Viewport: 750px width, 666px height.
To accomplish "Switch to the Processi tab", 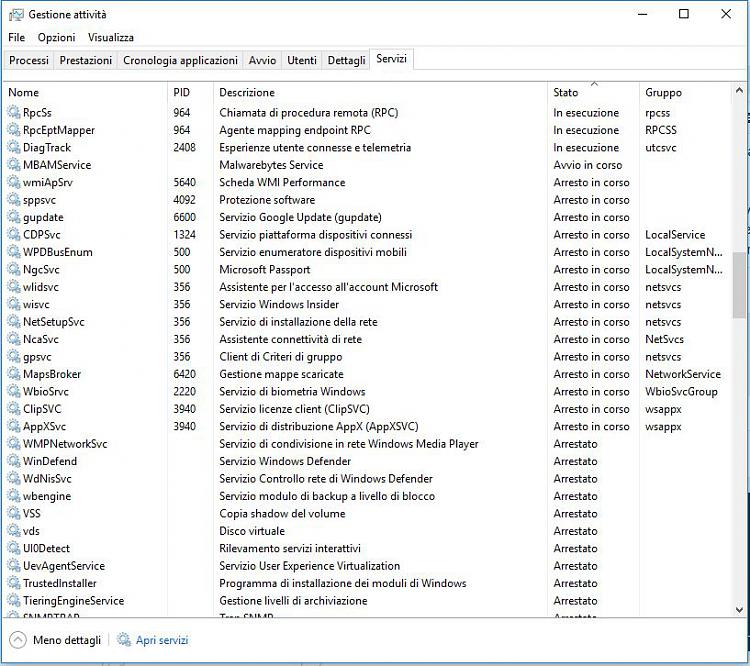I will [29, 60].
